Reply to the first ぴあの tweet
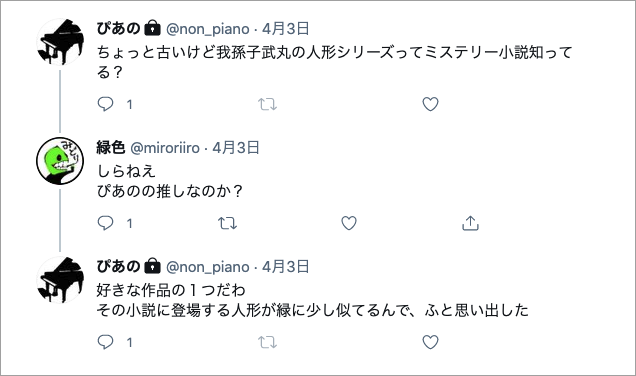636x376 pixels. [105, 104]
